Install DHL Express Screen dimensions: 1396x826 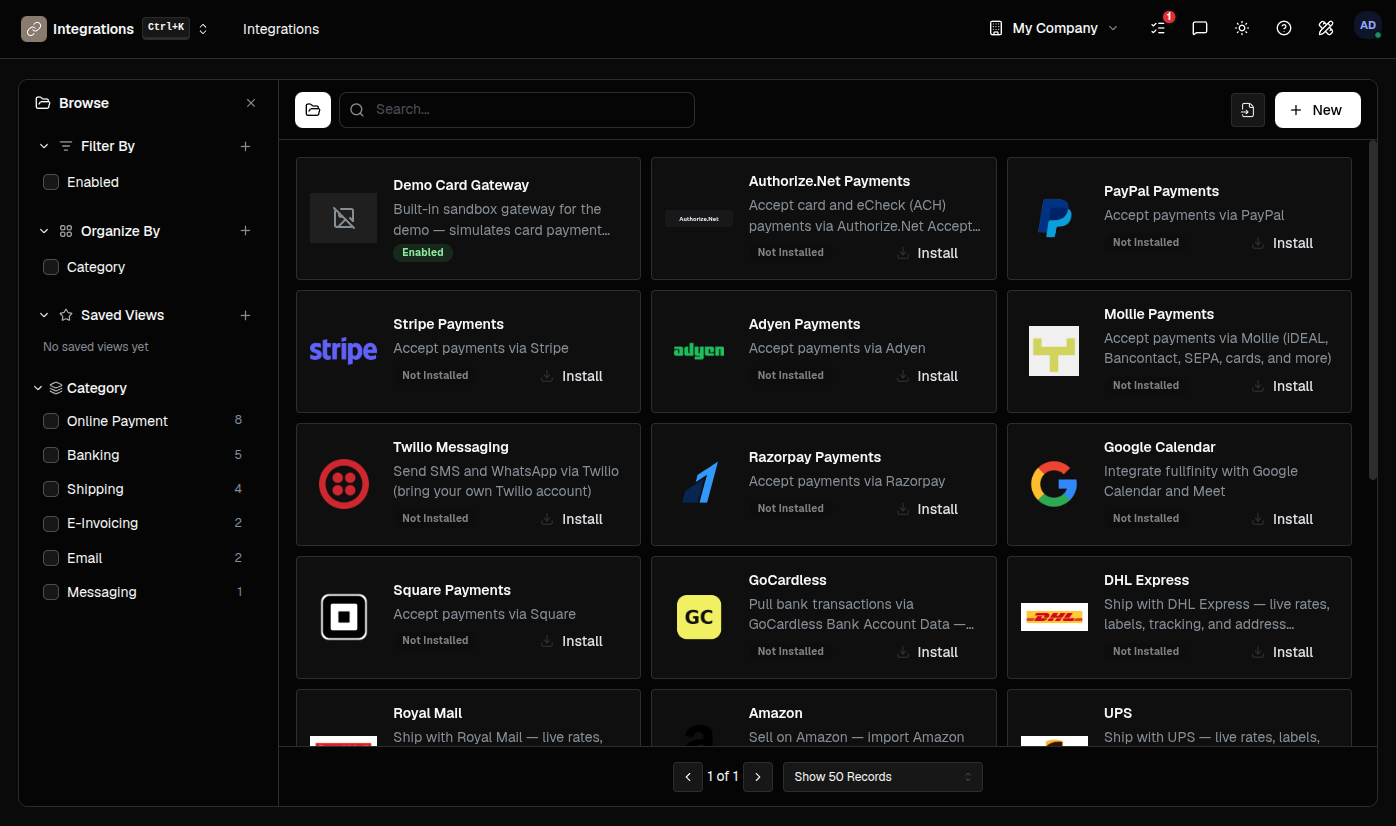tap(1283, 652)
